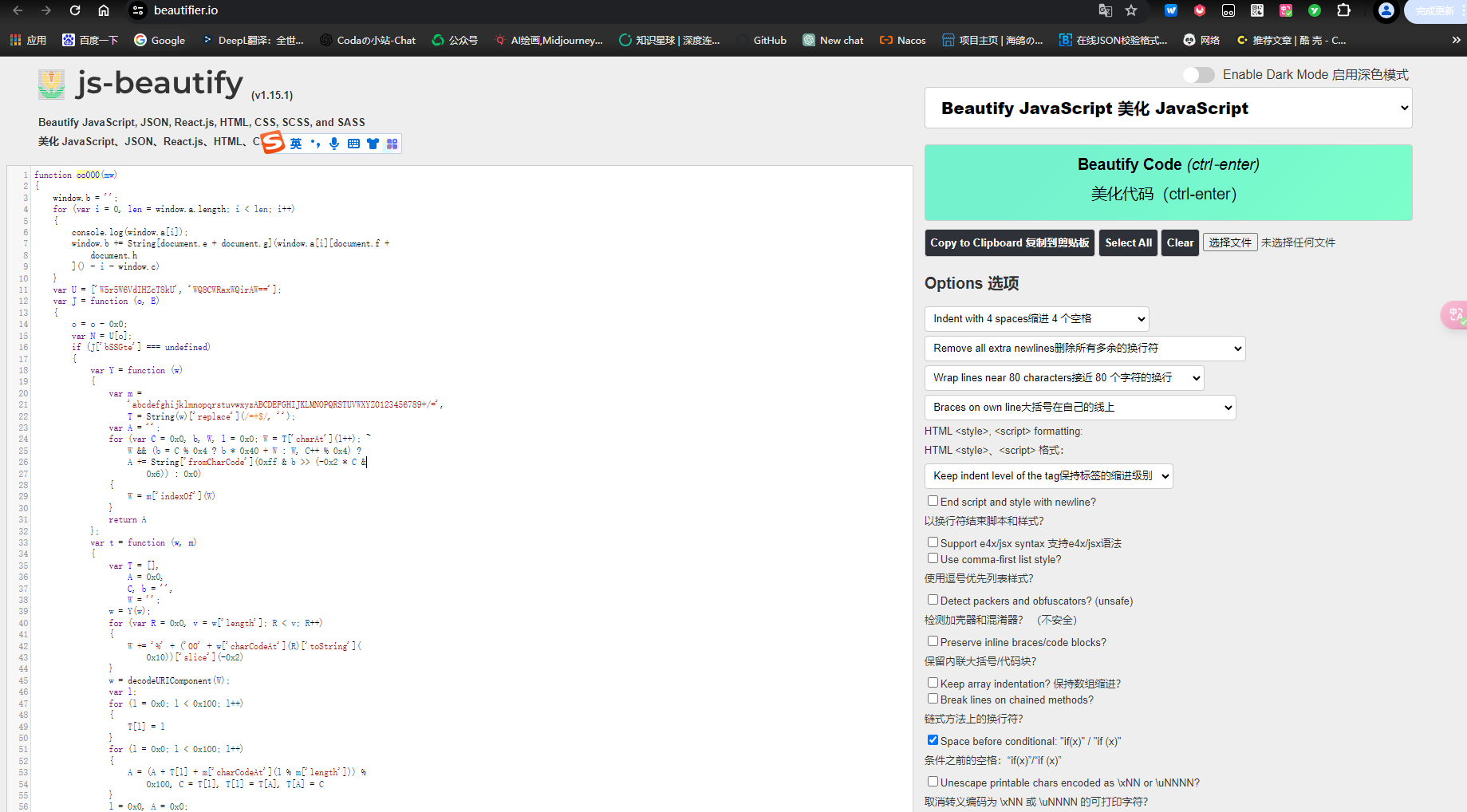Screen dimensions: 1467x812
Task: Open the QR code extension icon
Action: [x=1257, y=10]
